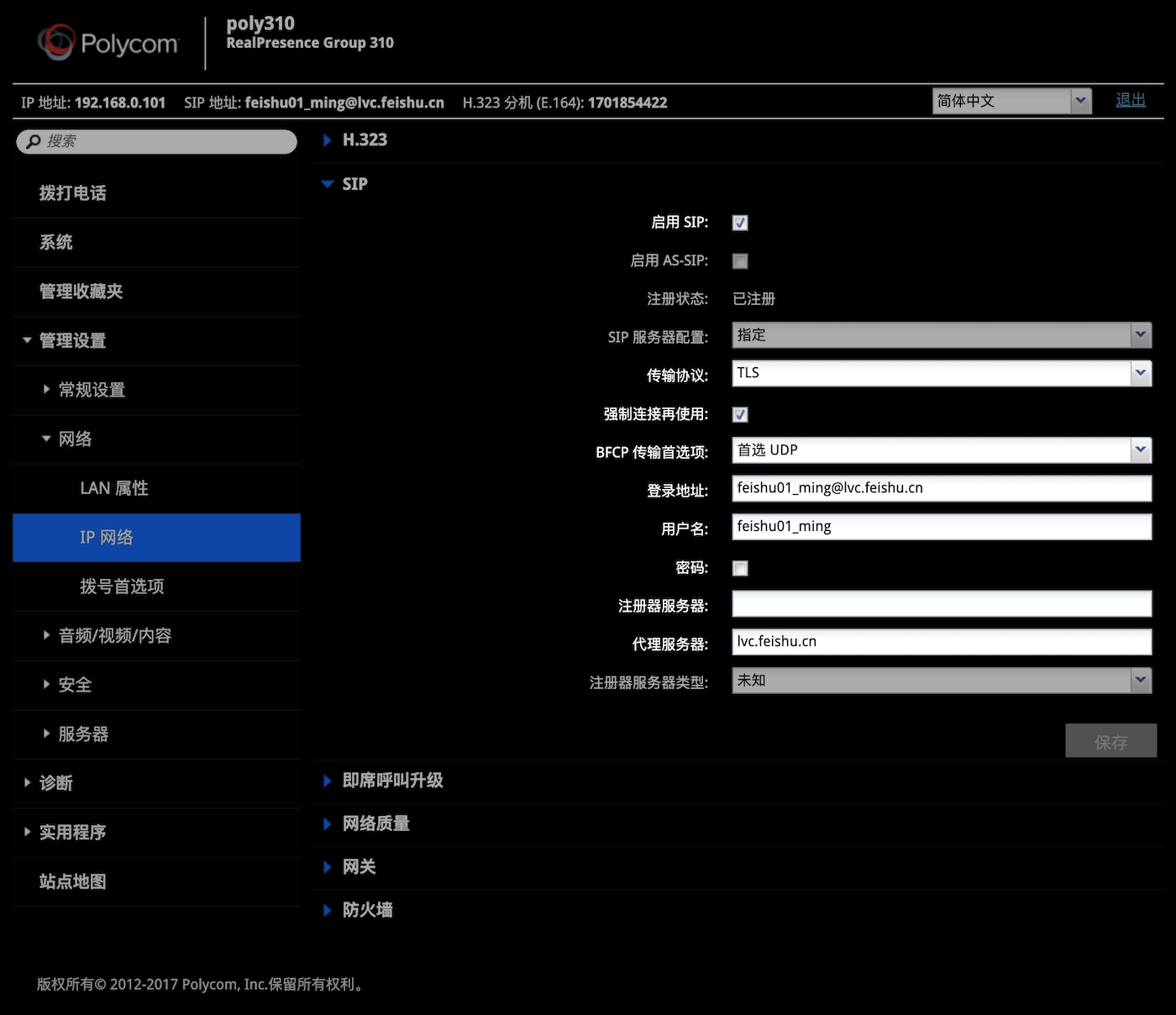The width and height of the screenshot is (1176, 1015).
Task: Expand the 网关 section arrow
Action: [x=328, y=867]
